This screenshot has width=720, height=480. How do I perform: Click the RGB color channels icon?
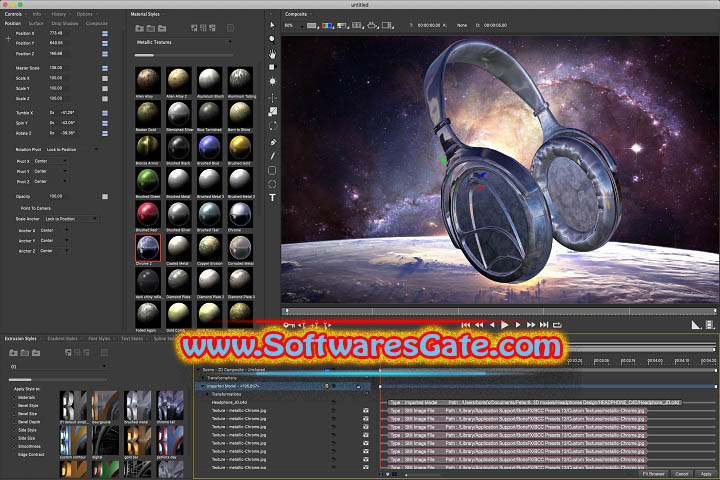[327, 25]
